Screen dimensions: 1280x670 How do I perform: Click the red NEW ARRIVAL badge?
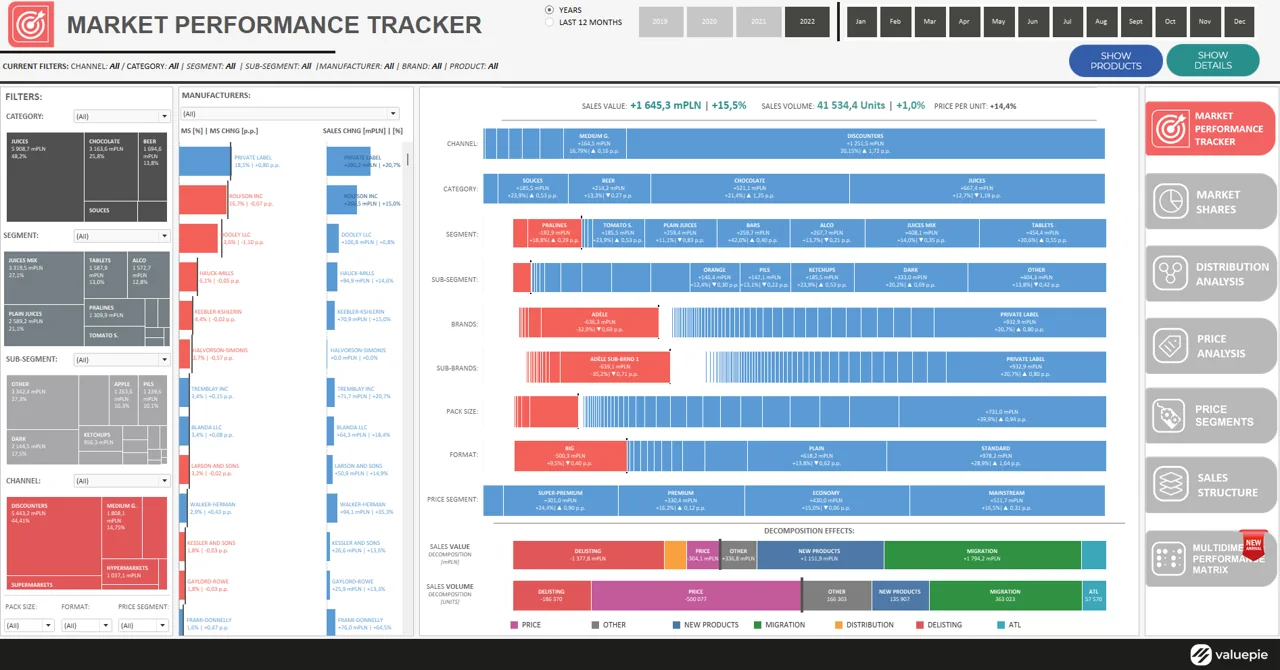(1253, 544)
